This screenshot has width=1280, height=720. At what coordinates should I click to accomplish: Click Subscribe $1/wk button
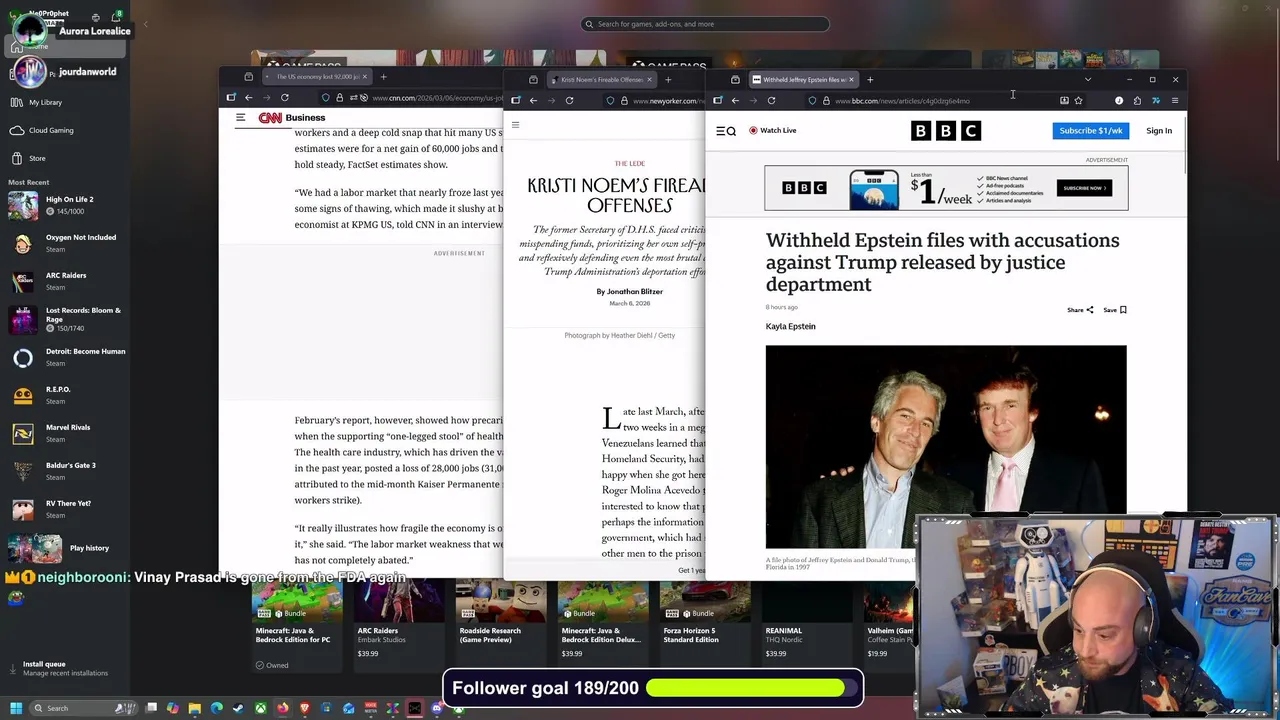(x=1091, y=130)
